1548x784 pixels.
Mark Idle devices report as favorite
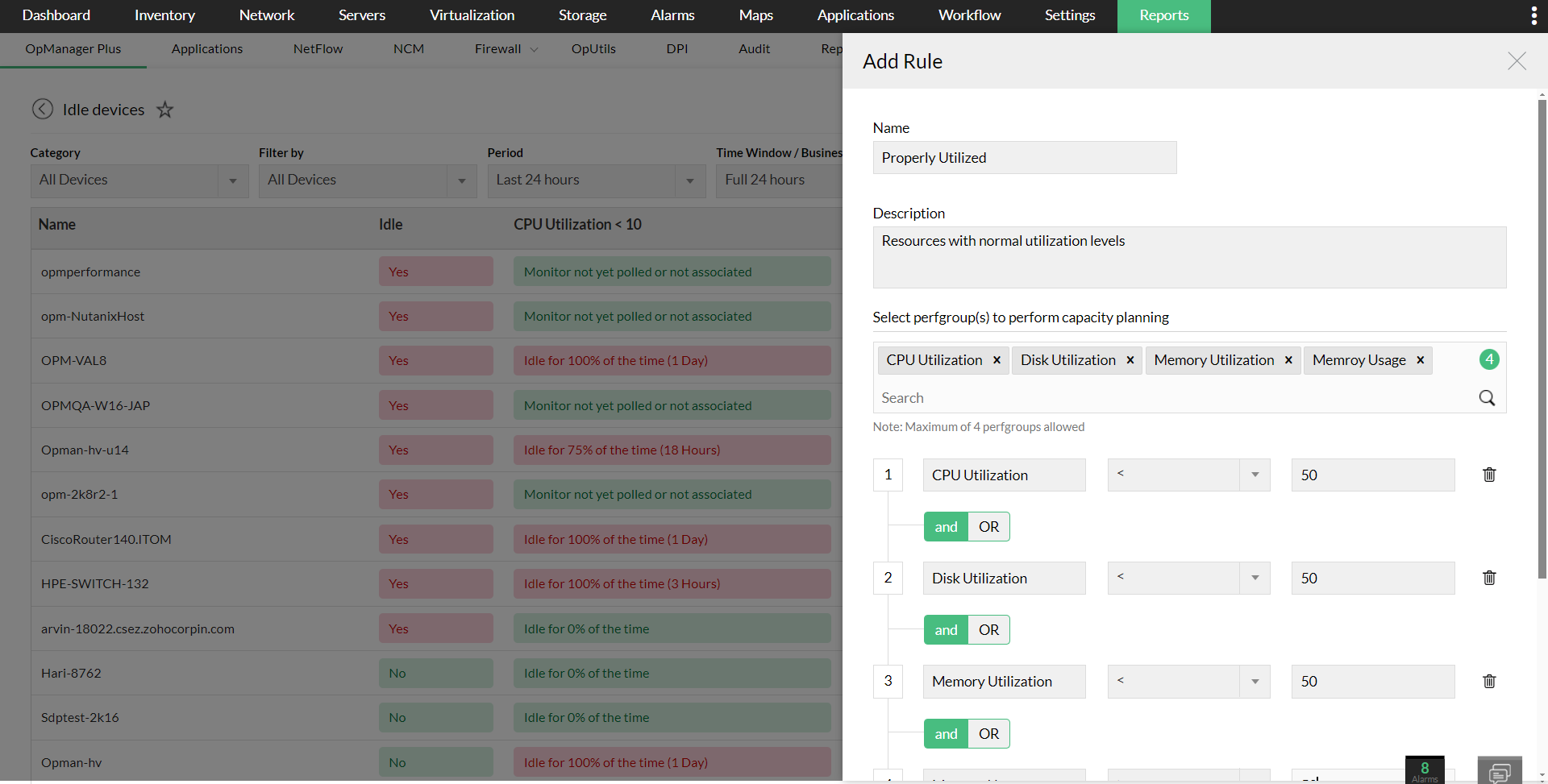[x=165, y=110]
